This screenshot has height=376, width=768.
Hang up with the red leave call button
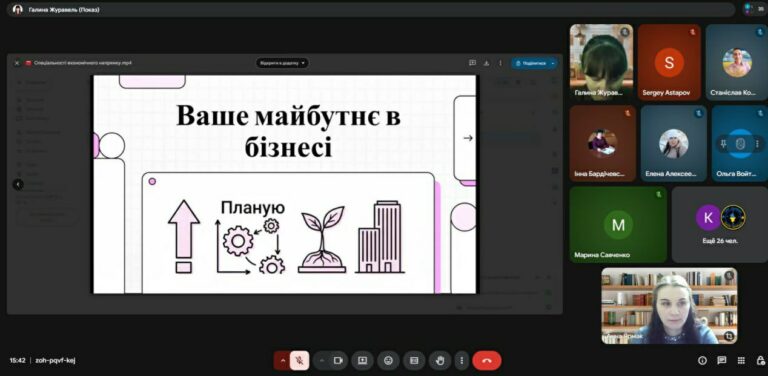pyautogui.click(x=487, y=360)
